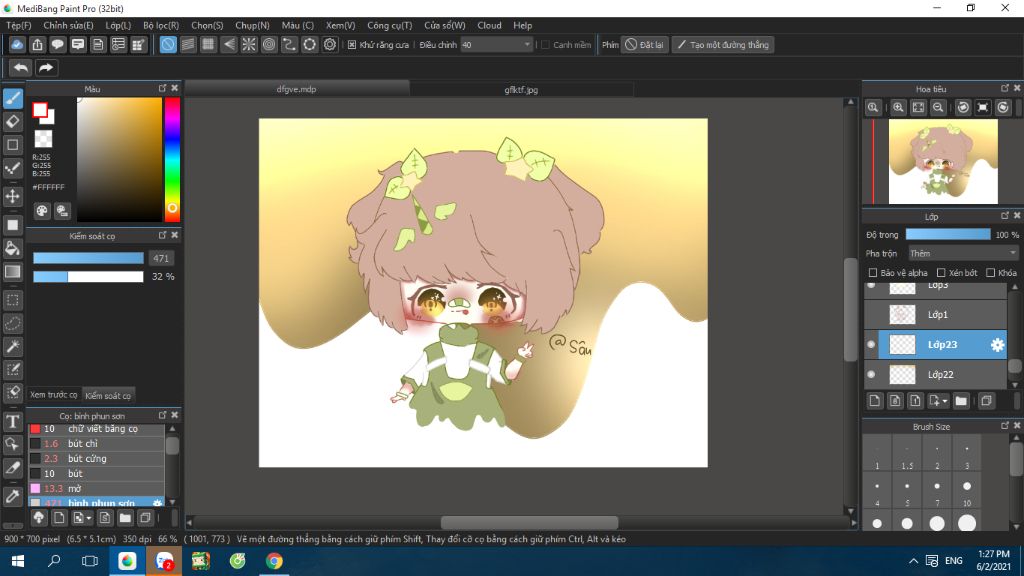Select the Bucket fill tool
The width and height of the screenshot is (1024, 576).
coord(12,248)
